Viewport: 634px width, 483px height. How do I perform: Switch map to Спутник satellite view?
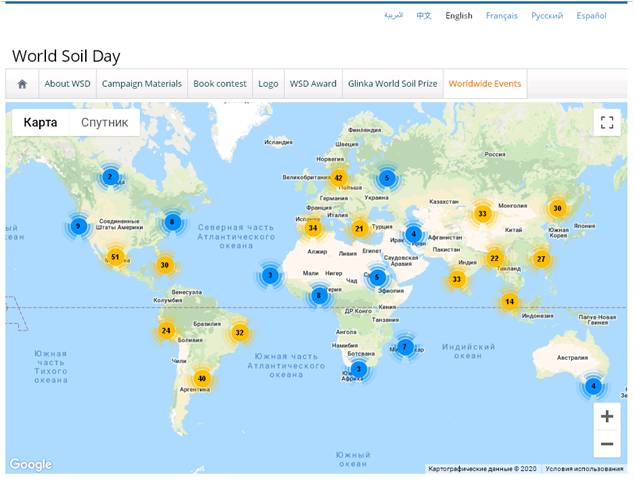tap(104, 122)
